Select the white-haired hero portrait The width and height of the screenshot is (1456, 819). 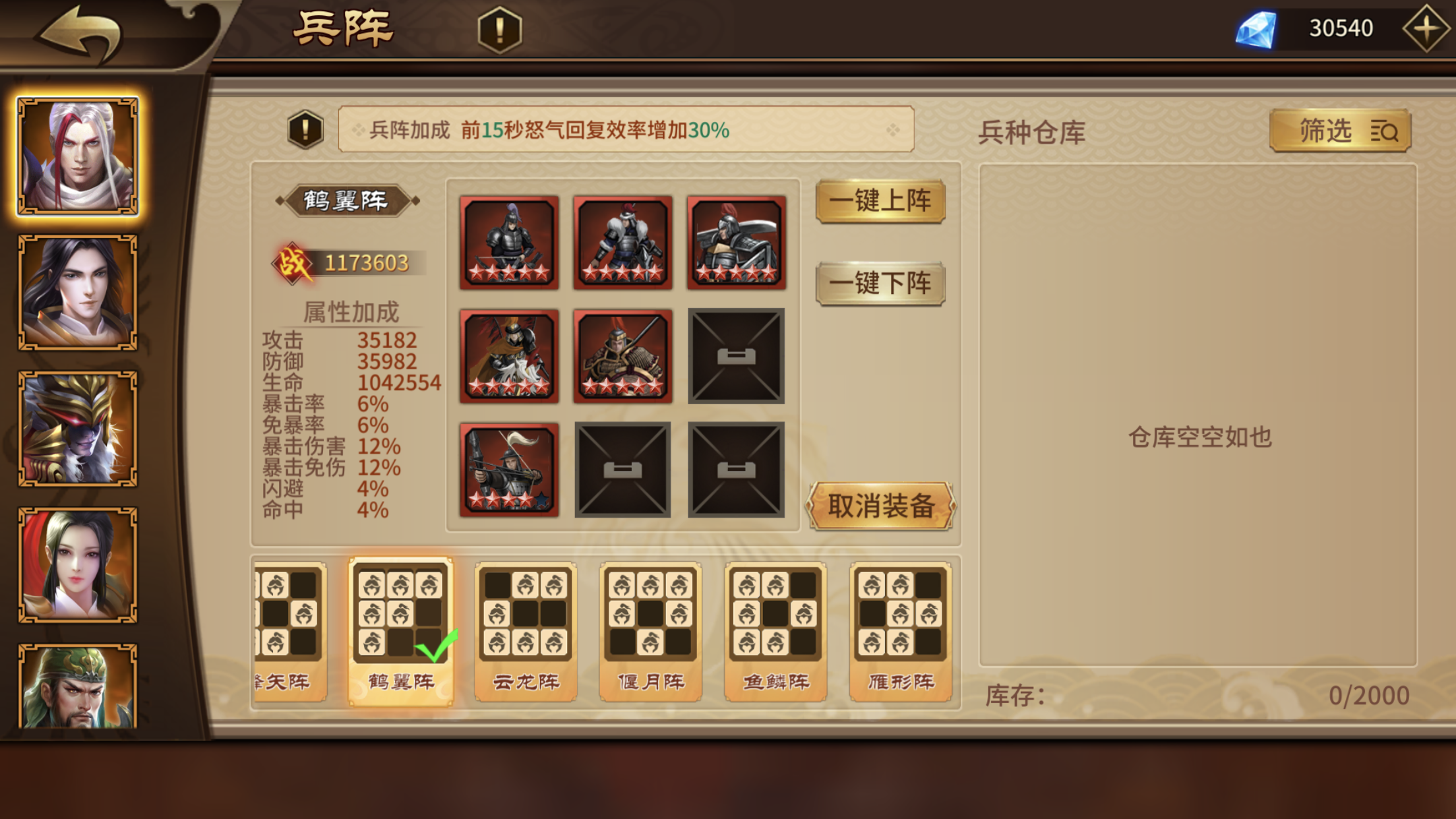tap(78, 156)
